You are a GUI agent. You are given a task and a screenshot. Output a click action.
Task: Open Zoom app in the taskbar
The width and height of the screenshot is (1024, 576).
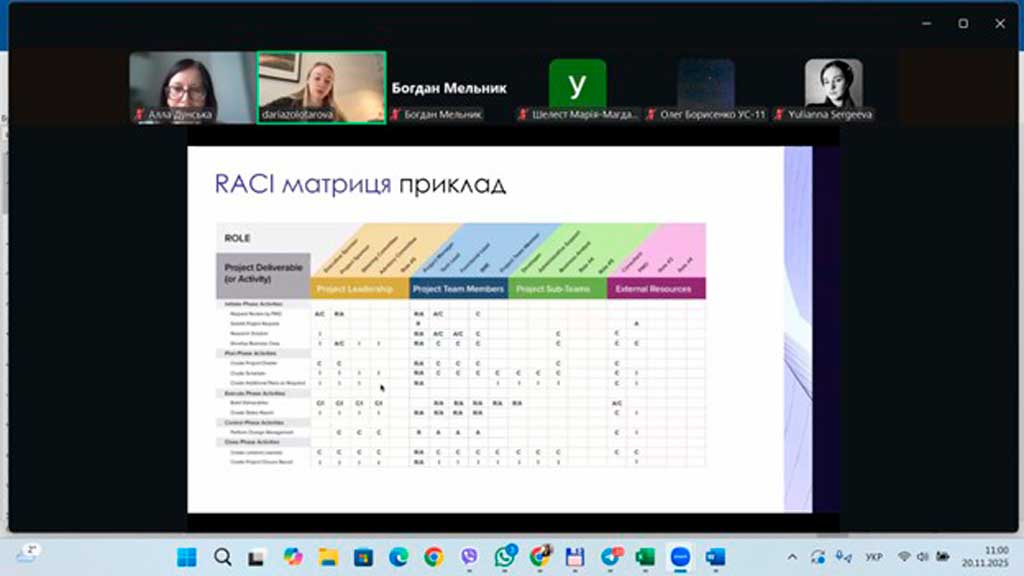(680, 556)
